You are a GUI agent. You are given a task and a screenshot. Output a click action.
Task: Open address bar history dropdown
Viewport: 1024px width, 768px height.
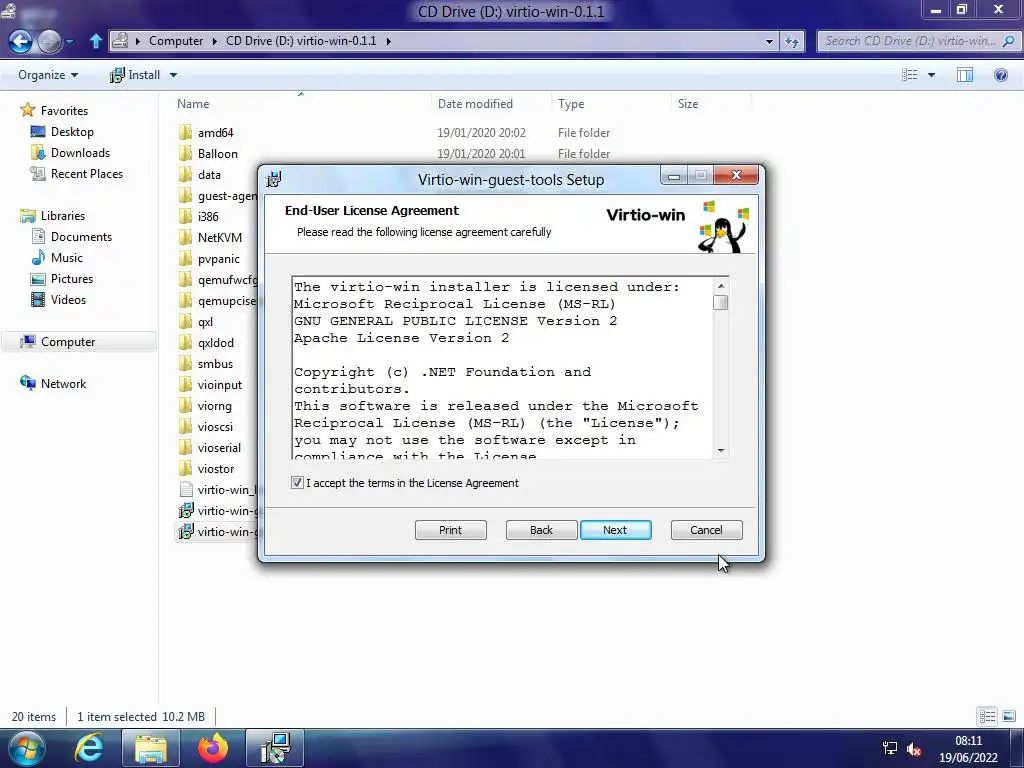click(769, 41)
